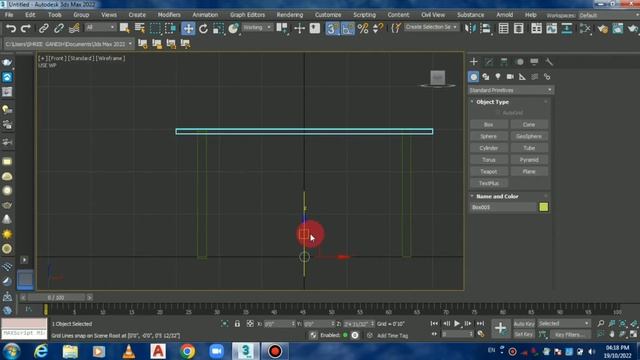
Task: Open the Rendered Frame Window icon
Action: pos(618,28)
